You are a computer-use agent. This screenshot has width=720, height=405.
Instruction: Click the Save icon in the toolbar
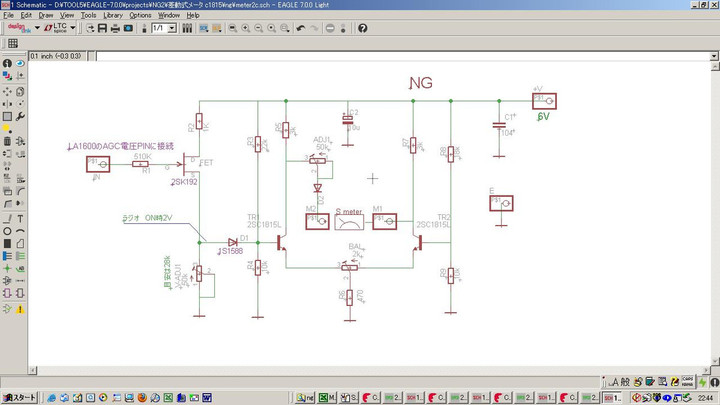[102, 28]
